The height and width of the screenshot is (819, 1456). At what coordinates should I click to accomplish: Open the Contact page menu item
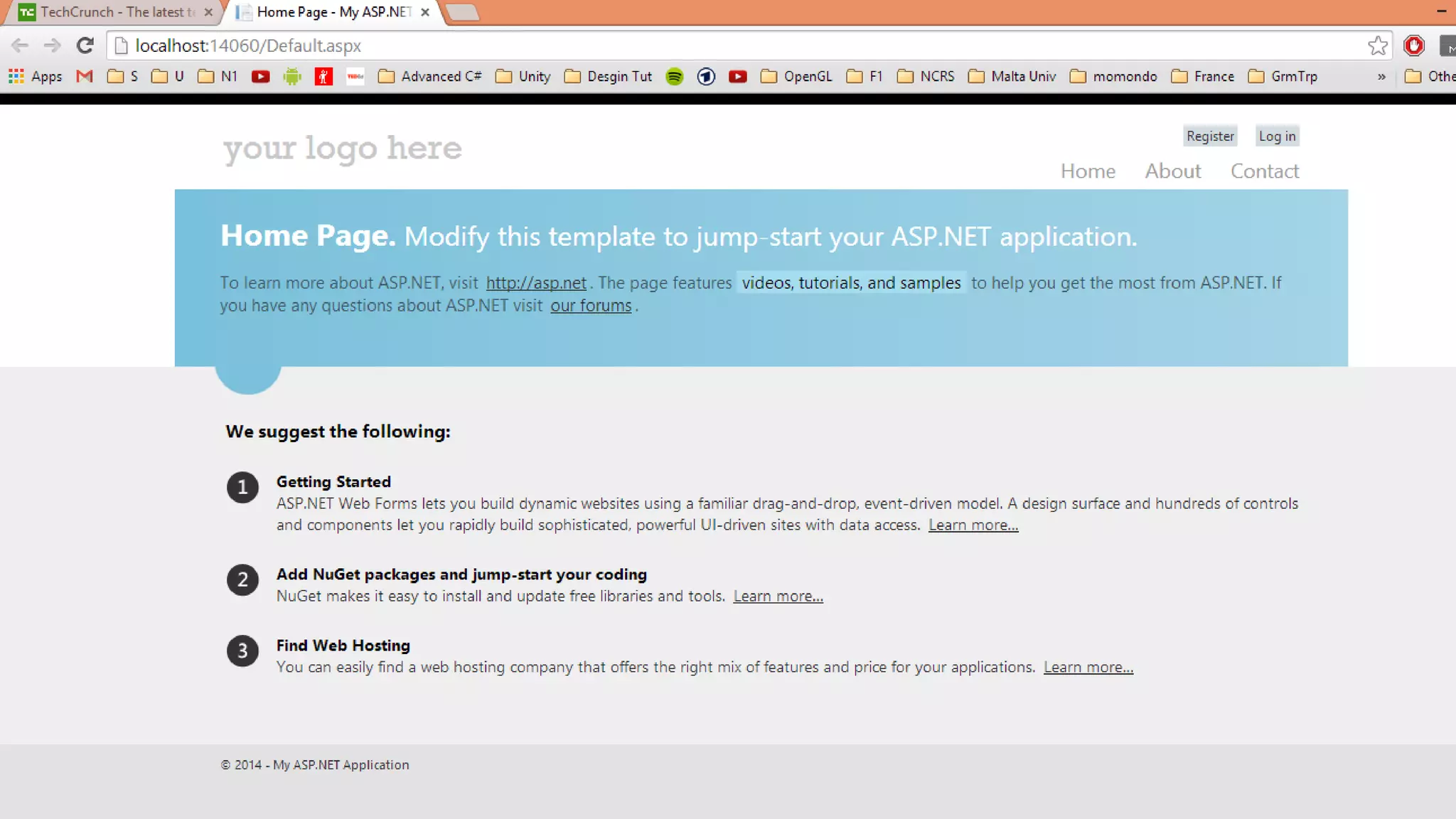tap(1264, 171)
